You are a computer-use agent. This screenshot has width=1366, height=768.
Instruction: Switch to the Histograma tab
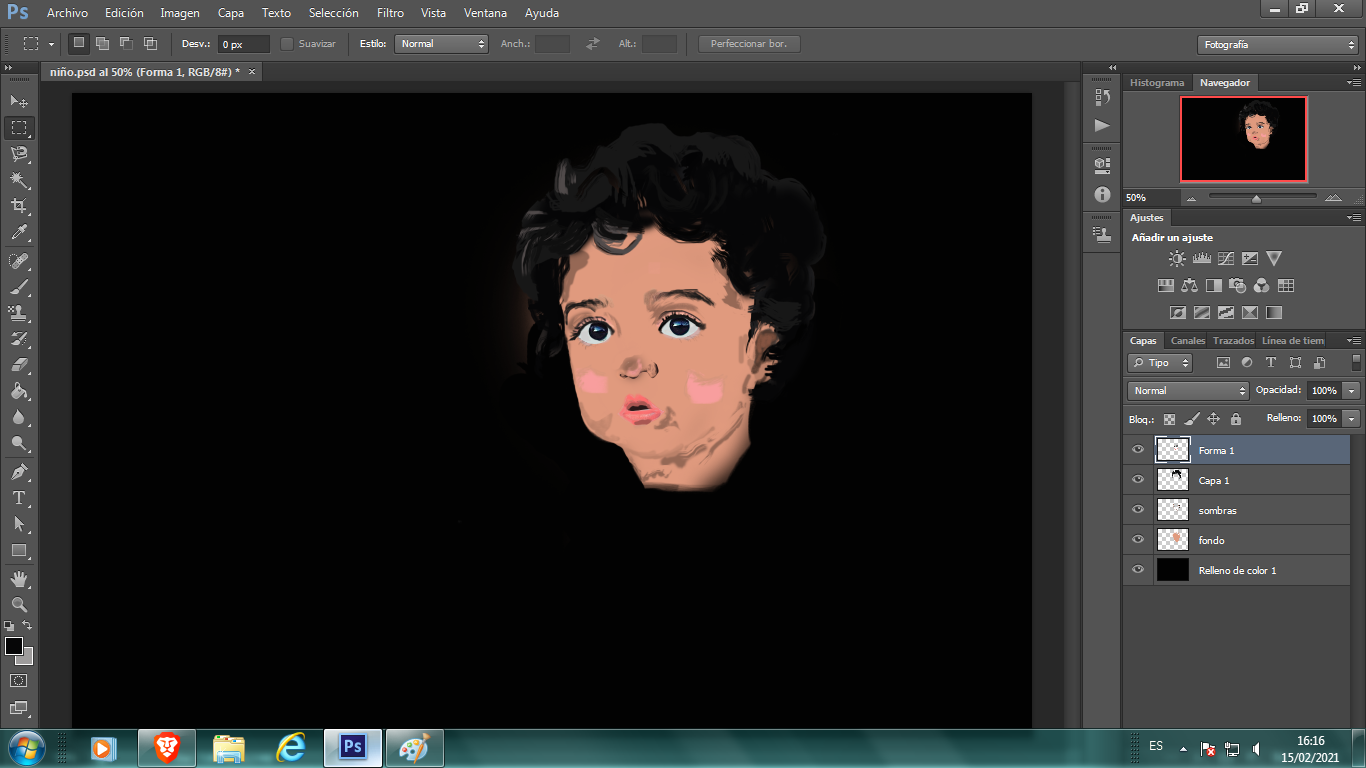[1157, 83]
